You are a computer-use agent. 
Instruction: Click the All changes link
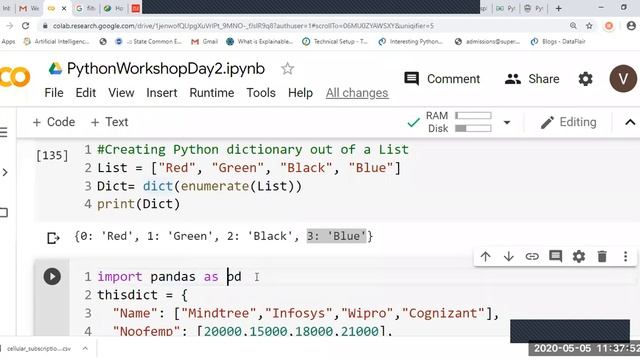(x=357, y=93)
